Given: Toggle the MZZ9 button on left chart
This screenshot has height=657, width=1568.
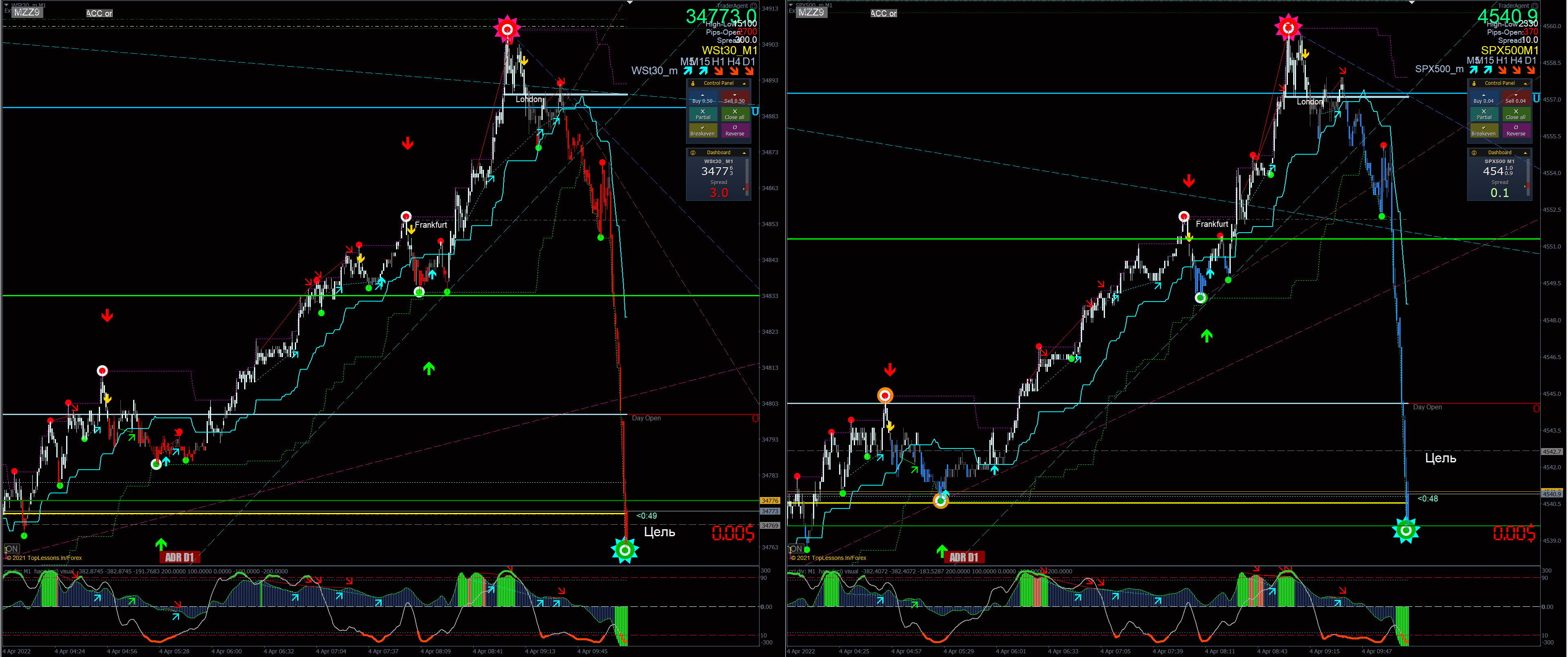Looking at the screenshot, I should 27,12.
